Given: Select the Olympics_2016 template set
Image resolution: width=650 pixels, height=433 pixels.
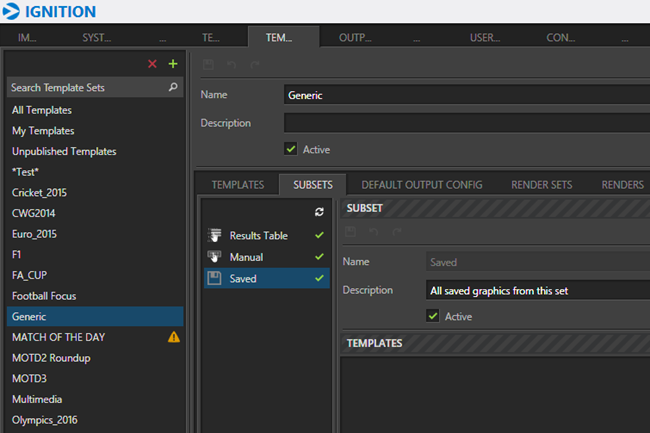Looking at the screenshot, I should [95, 420].
